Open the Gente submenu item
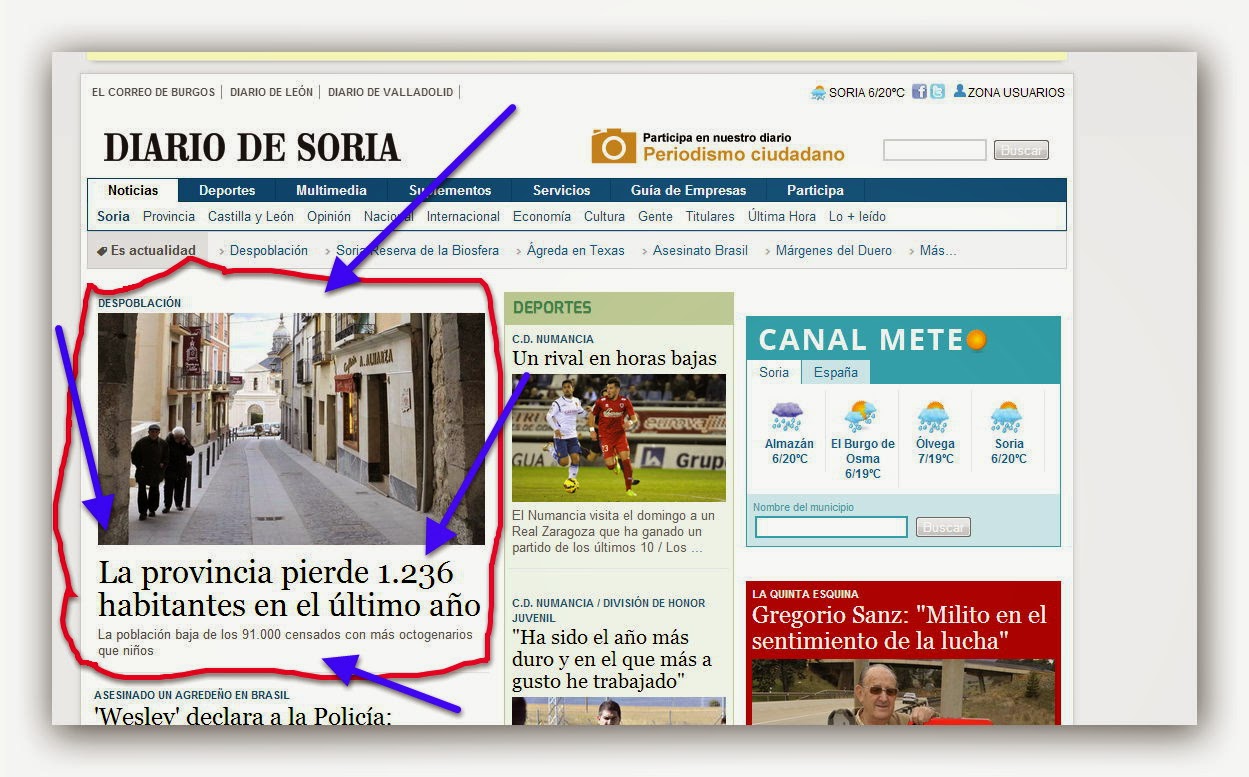 click(655, 216)
